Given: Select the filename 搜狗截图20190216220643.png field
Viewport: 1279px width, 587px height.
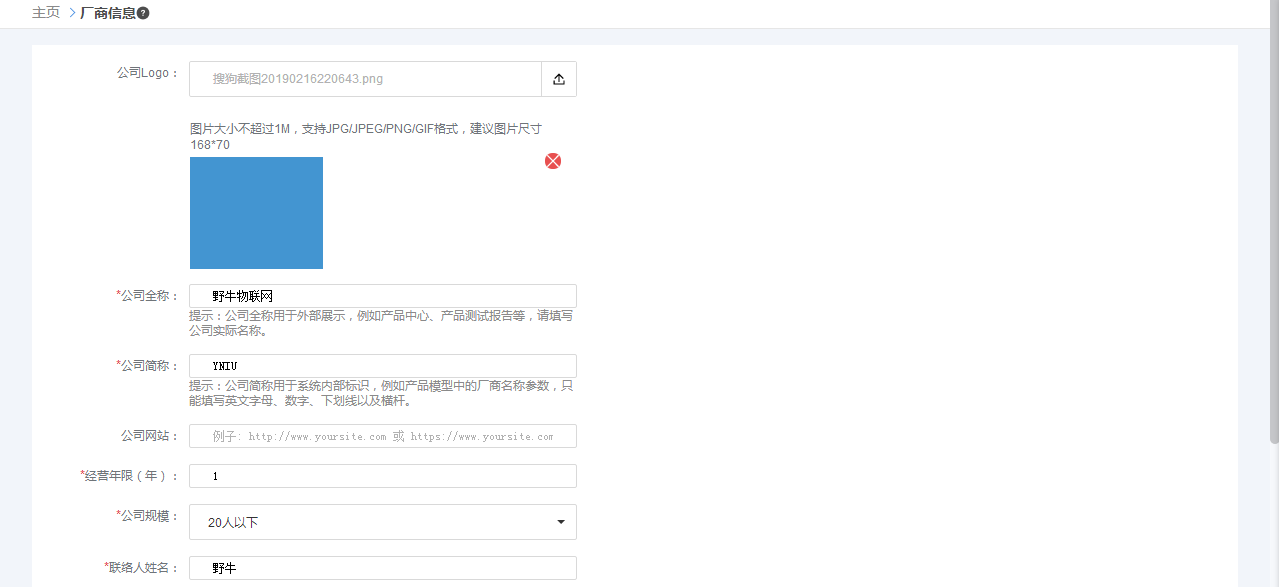Looking at the screenshot, I should [x=364, y=78].
